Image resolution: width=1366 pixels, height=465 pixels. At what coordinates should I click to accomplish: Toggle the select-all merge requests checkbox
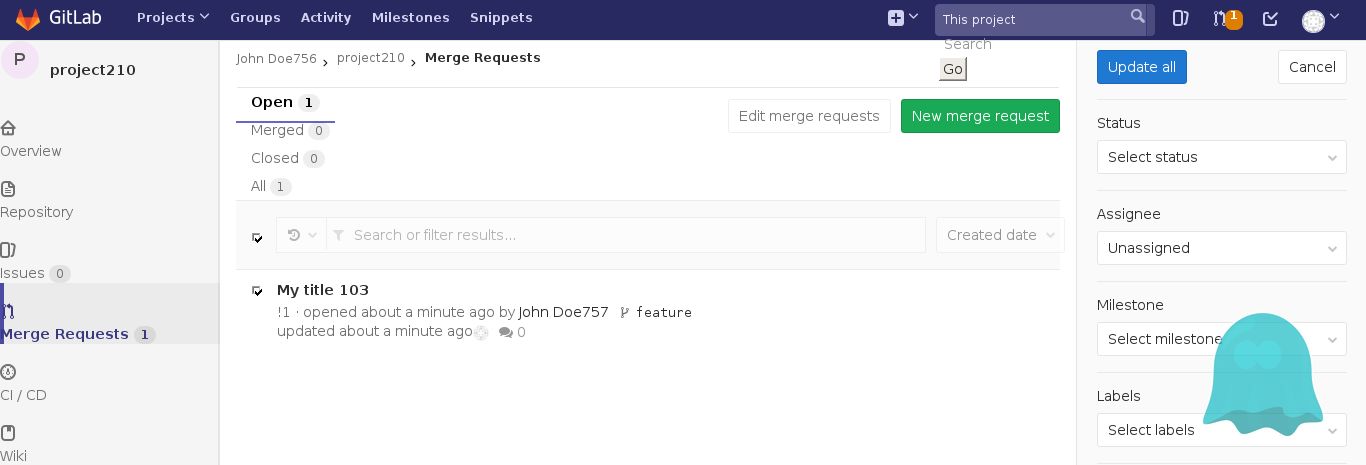257,238
